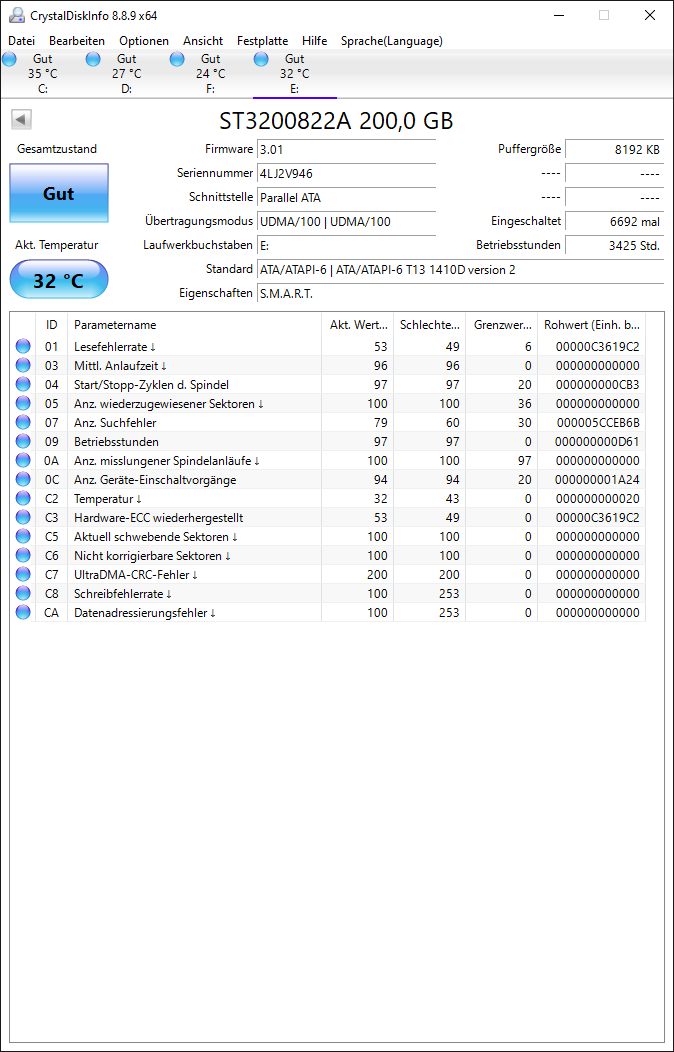Click the status orb for Anz. Geräte-Einschaltvorgänge
Viewport: 674px width, 1052px height.
tap(23, 480)
